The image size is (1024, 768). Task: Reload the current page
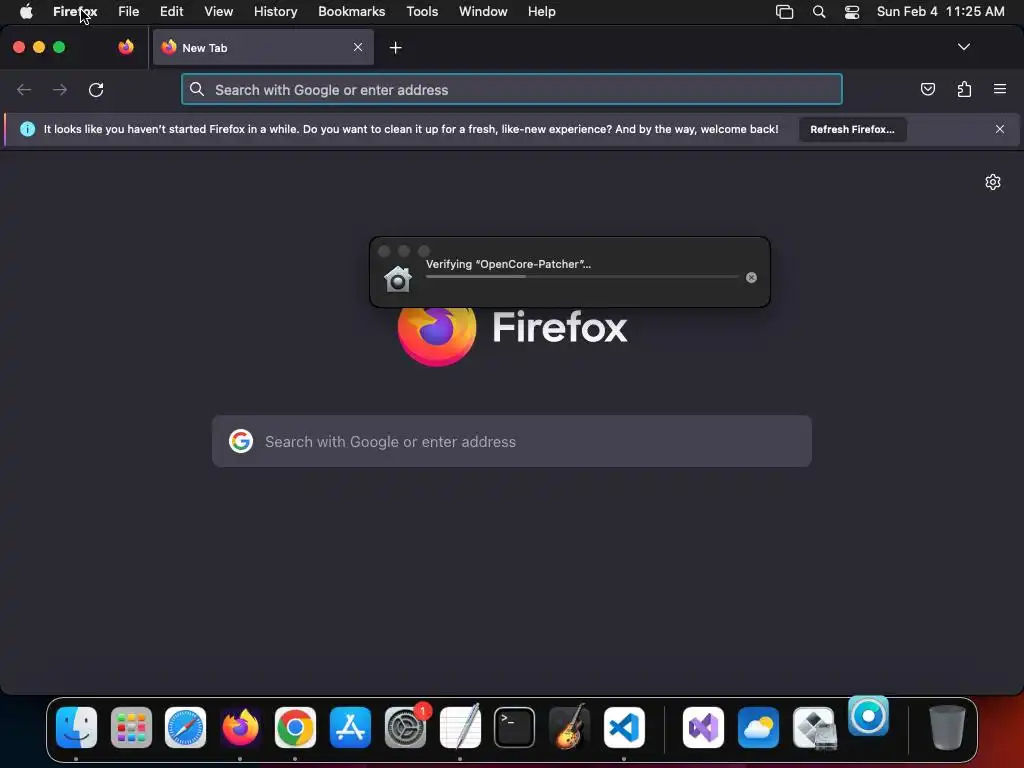pos(96,89)
